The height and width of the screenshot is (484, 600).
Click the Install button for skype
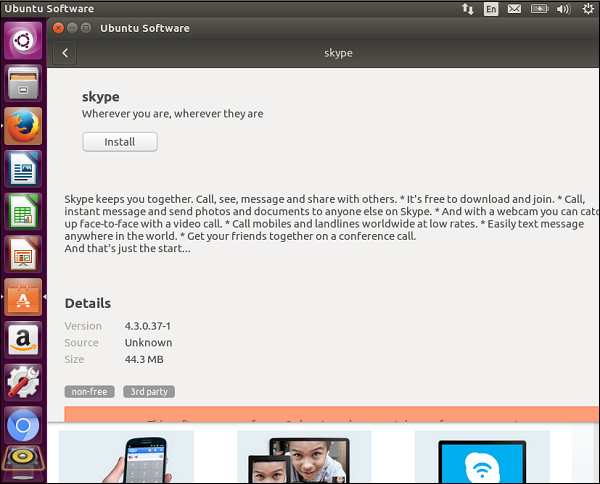[120, 142]
